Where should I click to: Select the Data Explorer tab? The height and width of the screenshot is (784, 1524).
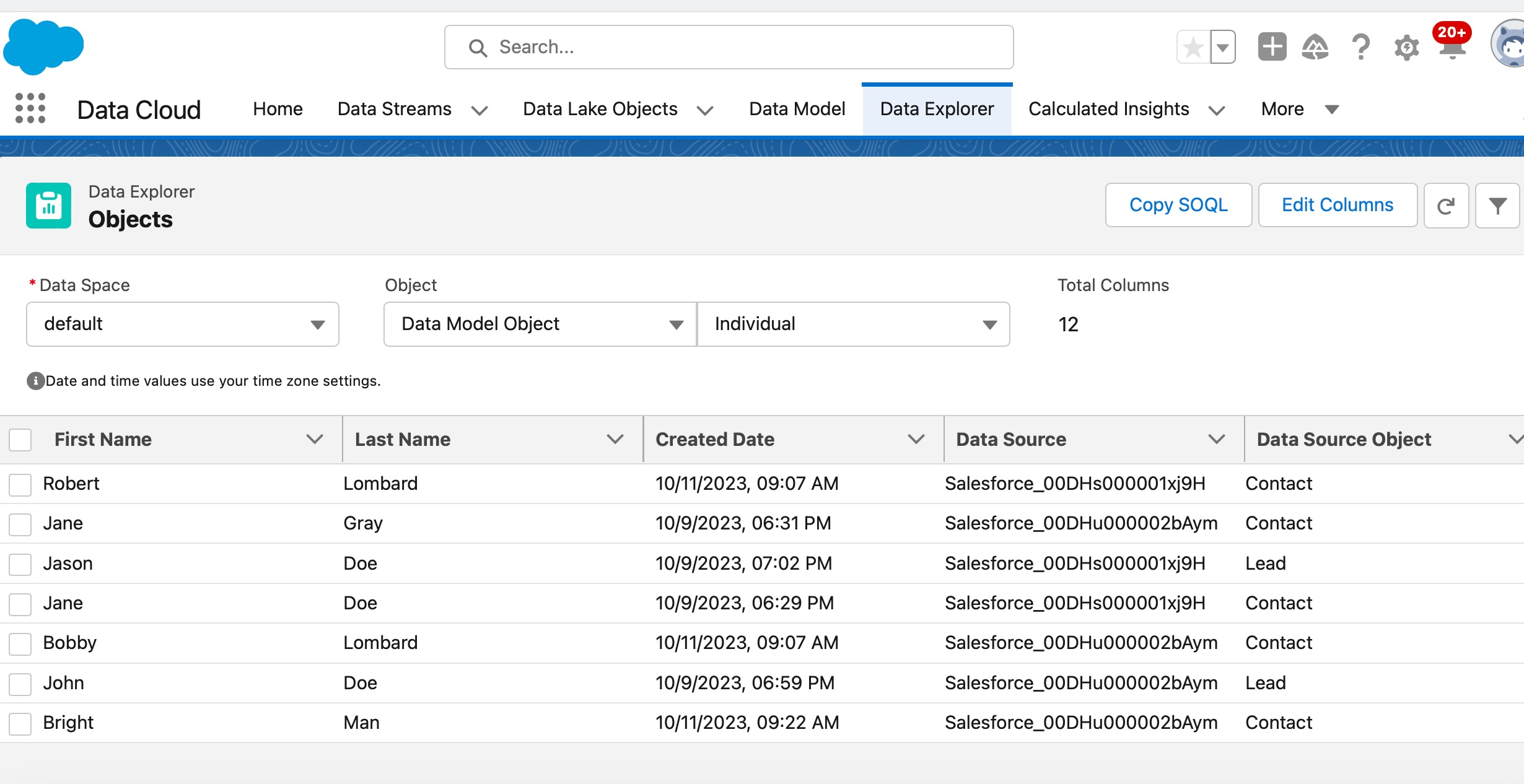(937, 109)
